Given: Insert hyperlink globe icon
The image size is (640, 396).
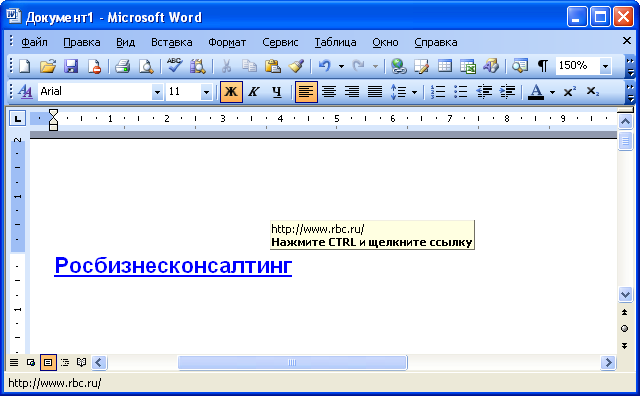Looking at the screenshot, I should 398,66.
